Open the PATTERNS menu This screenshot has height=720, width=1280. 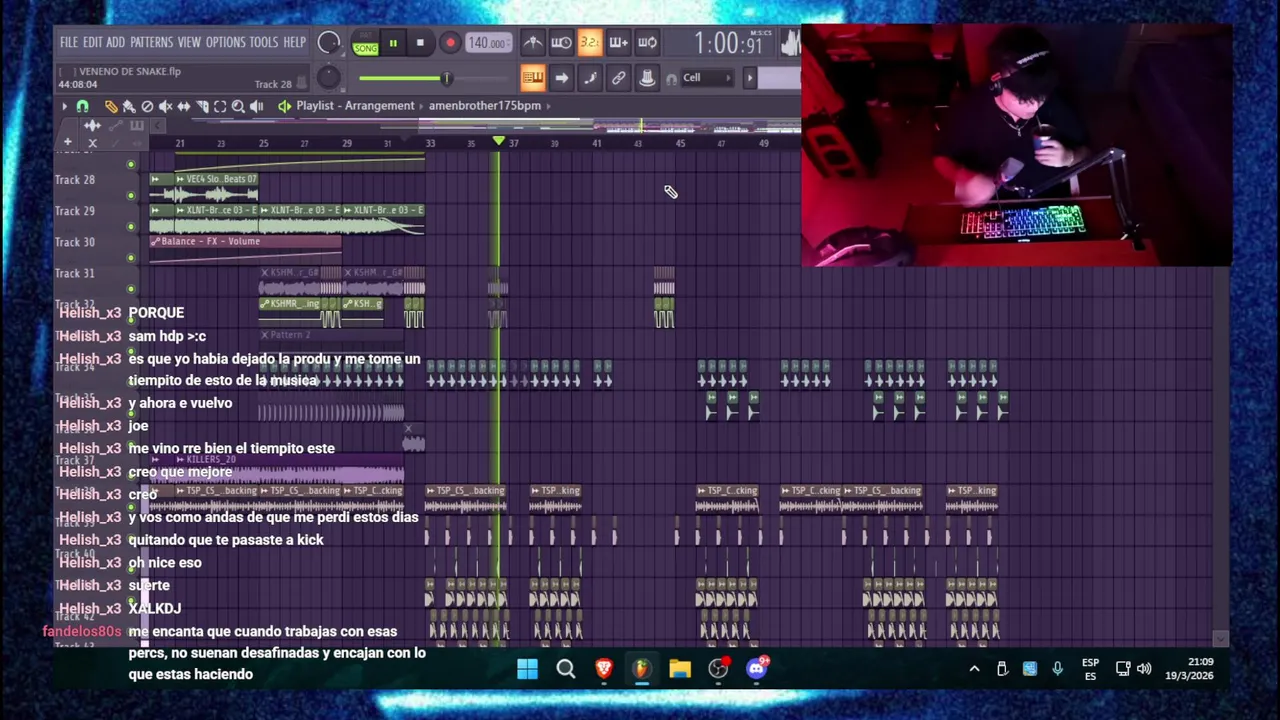point(151,43)
